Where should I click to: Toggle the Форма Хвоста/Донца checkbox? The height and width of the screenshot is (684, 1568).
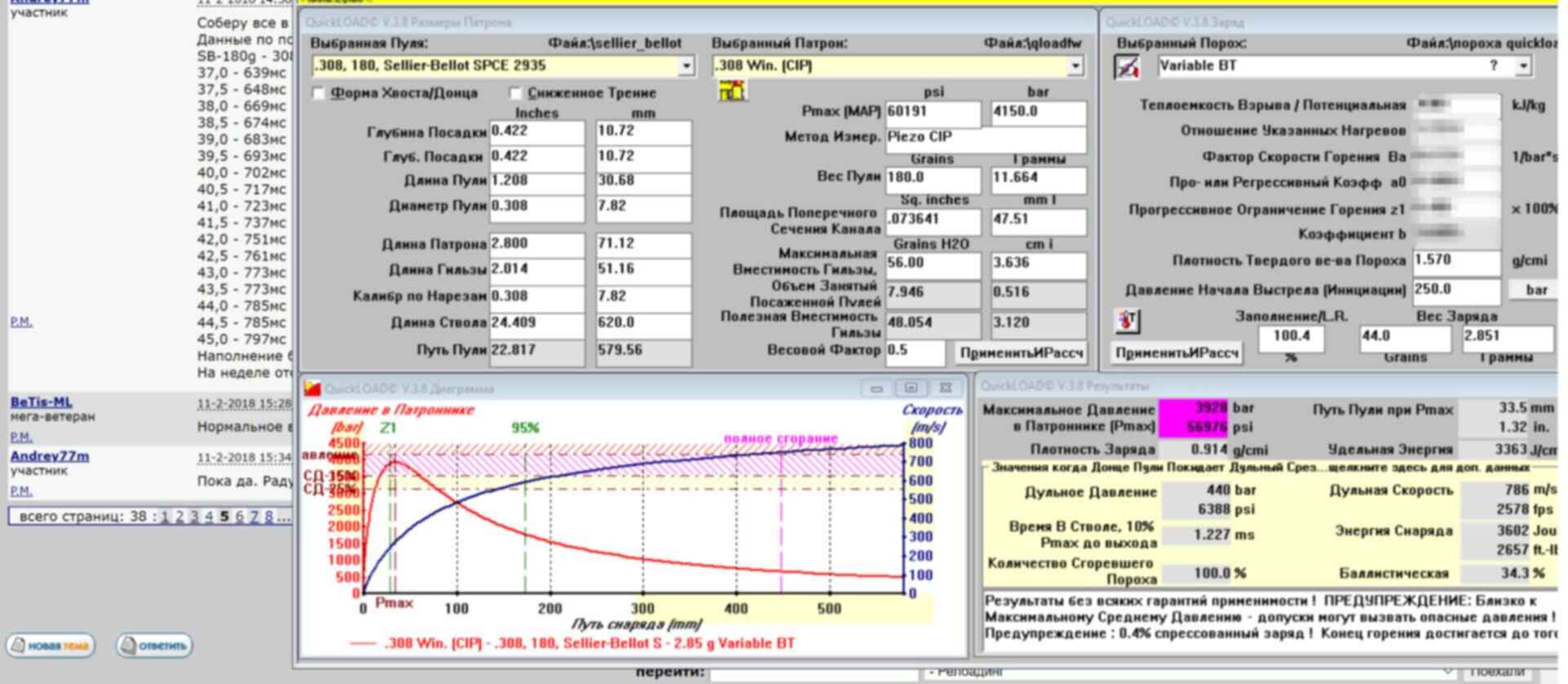pyautogui.click(x=319, y=93)
